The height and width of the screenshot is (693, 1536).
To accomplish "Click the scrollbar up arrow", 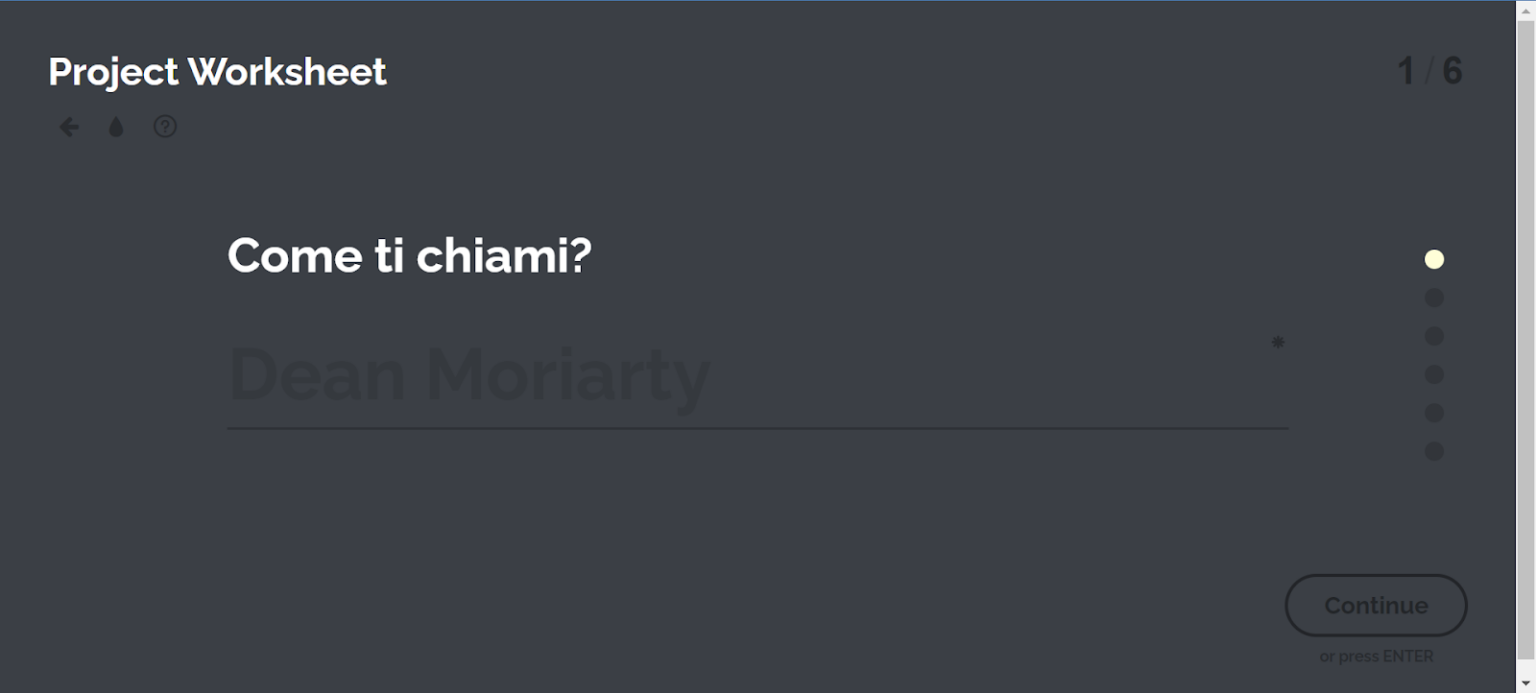I will pyautogui.click(x=1526, y=9).
